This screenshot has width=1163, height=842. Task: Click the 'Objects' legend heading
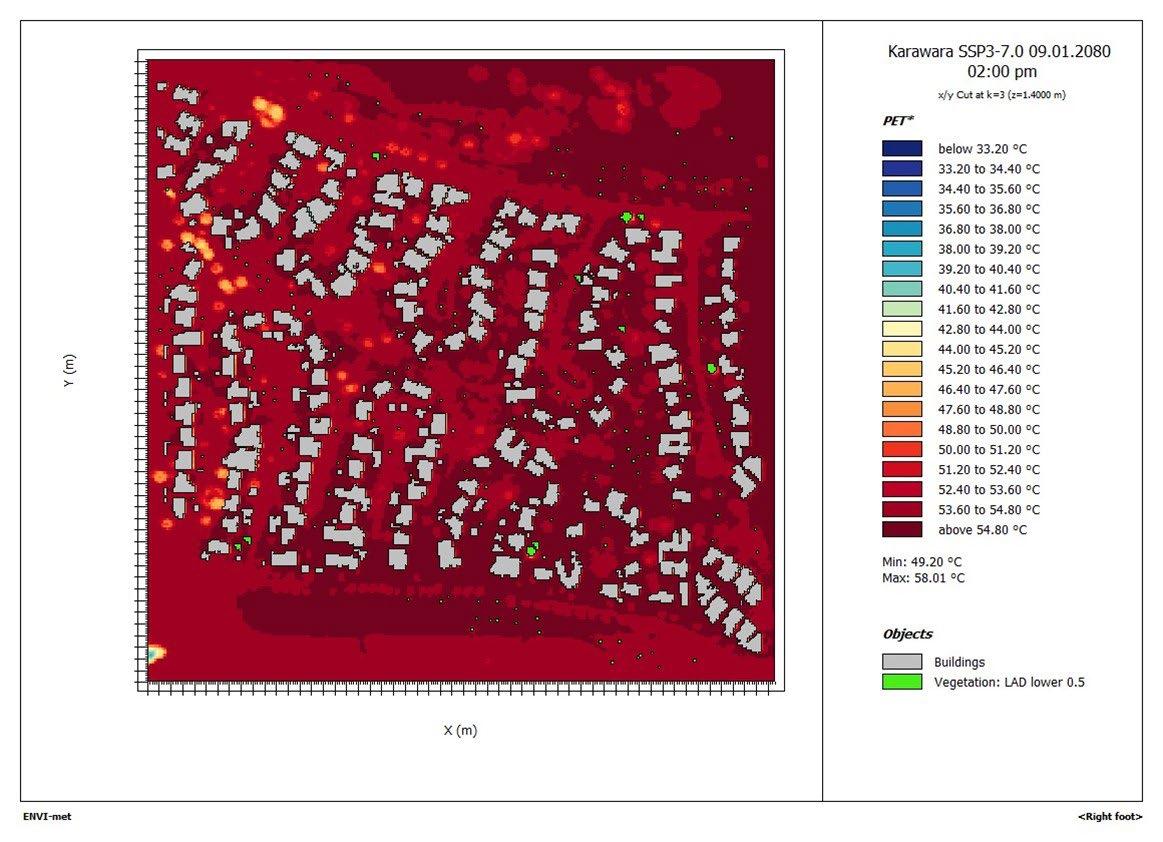[x=907, y=634]
